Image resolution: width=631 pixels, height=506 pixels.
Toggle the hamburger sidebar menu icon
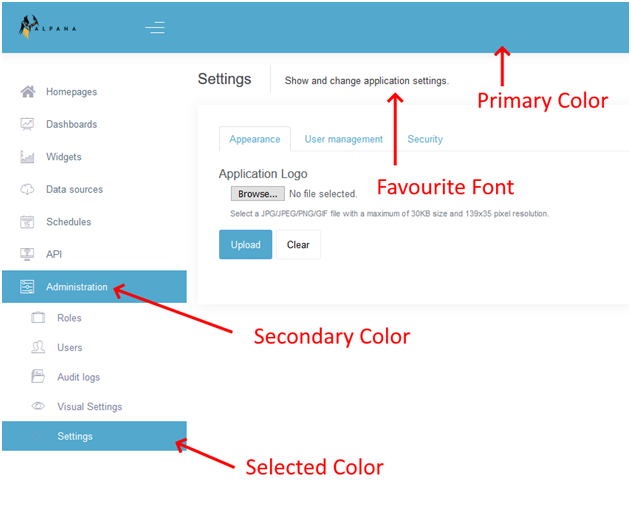point(155,28)
